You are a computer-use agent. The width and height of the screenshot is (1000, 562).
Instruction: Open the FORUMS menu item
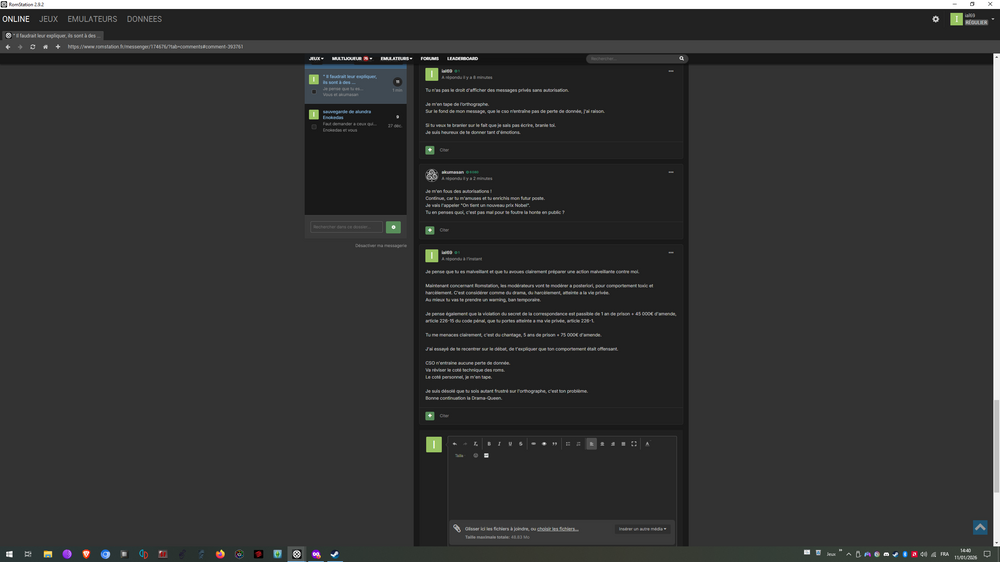(x=429, y=59)
